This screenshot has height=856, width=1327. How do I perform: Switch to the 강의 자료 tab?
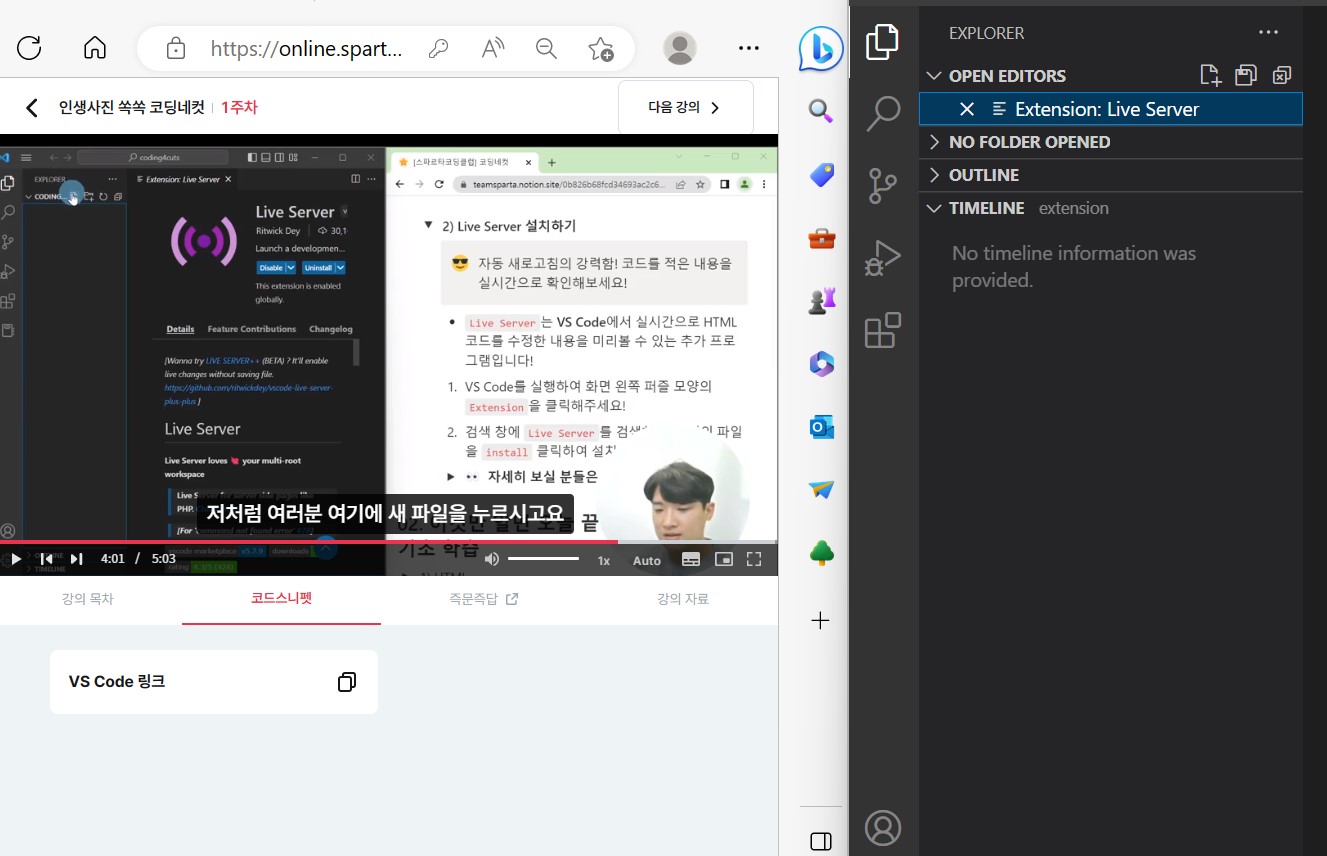pos(683,599)
